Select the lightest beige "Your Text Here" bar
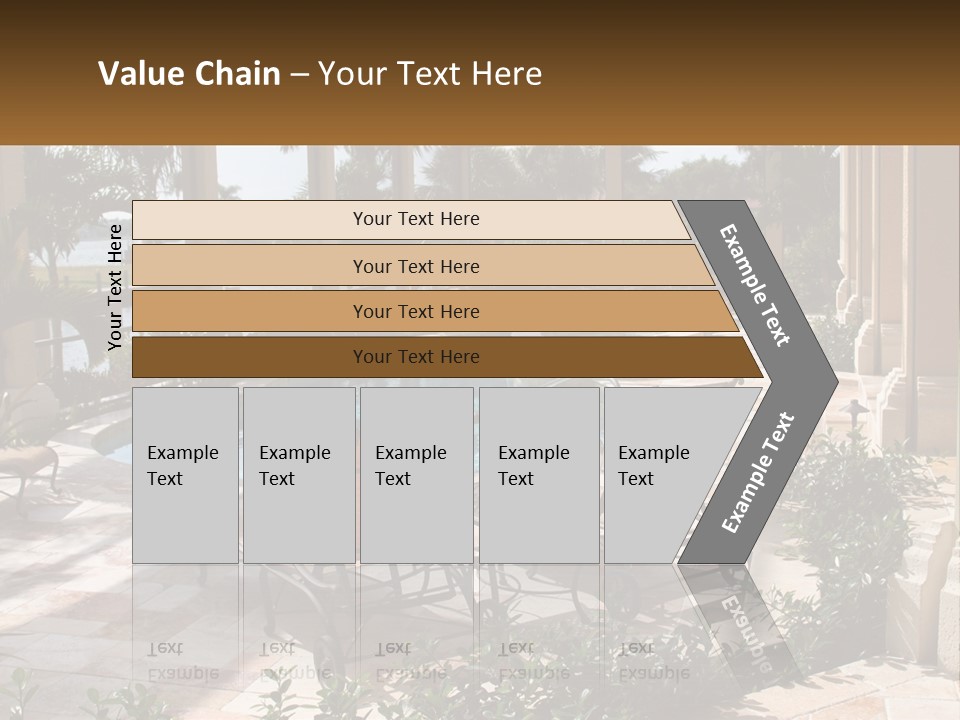Viewport: 960px width, 720px height. click(x=415, y=219)
